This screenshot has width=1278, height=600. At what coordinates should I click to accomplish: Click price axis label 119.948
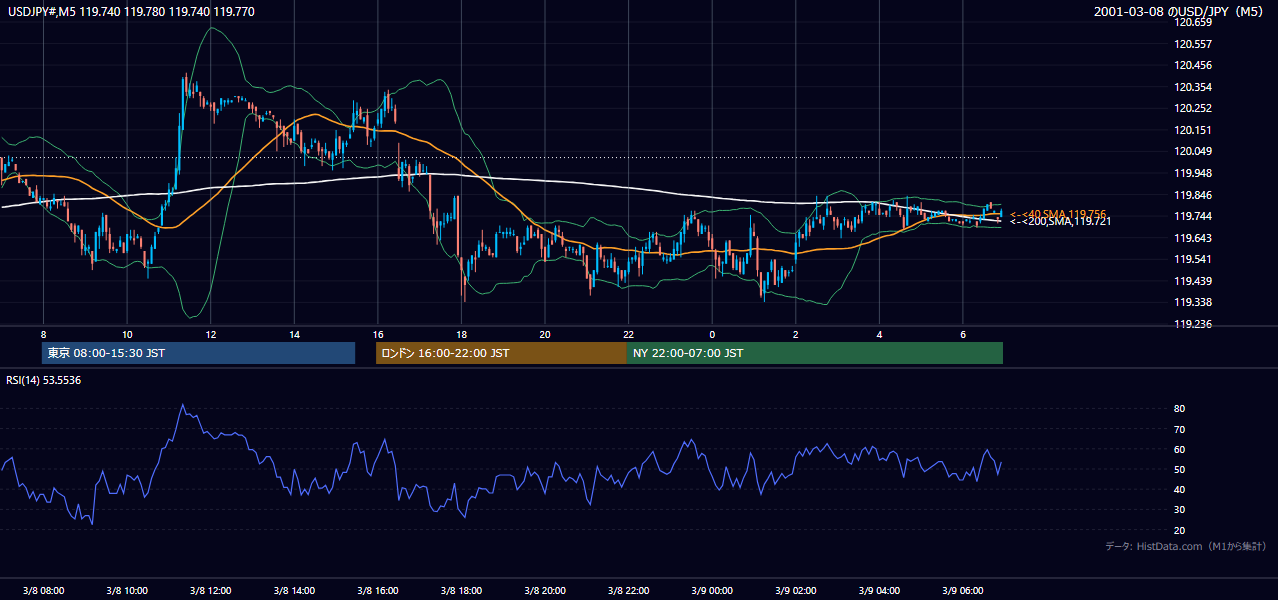coord(1194,173)
